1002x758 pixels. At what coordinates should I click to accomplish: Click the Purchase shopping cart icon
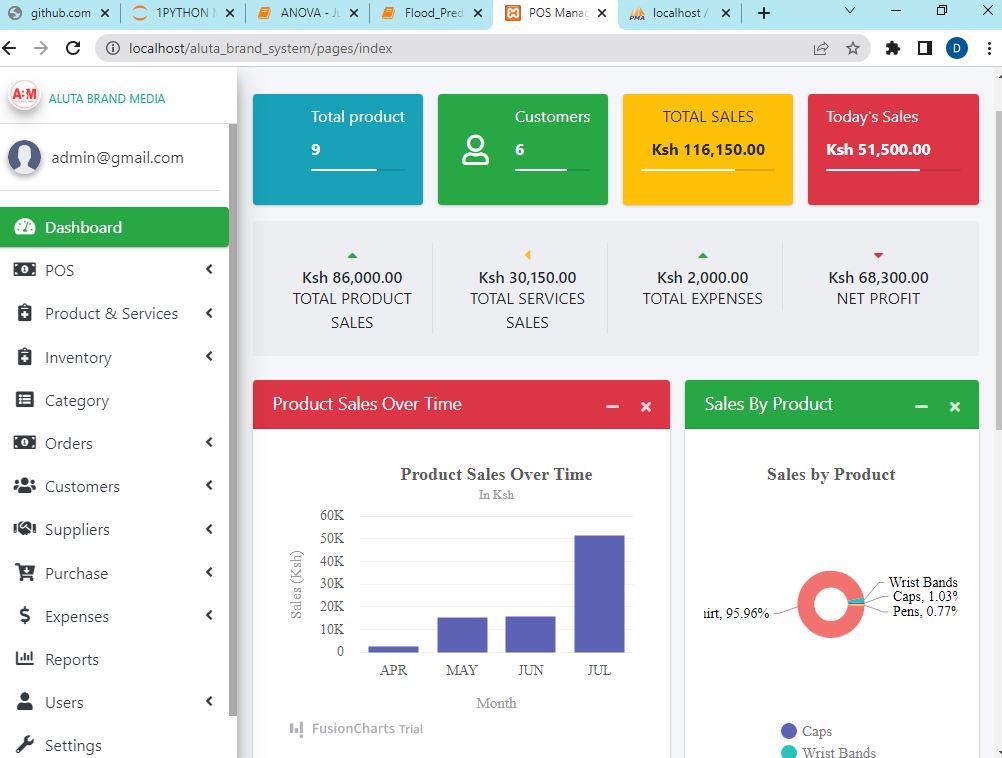23,573
